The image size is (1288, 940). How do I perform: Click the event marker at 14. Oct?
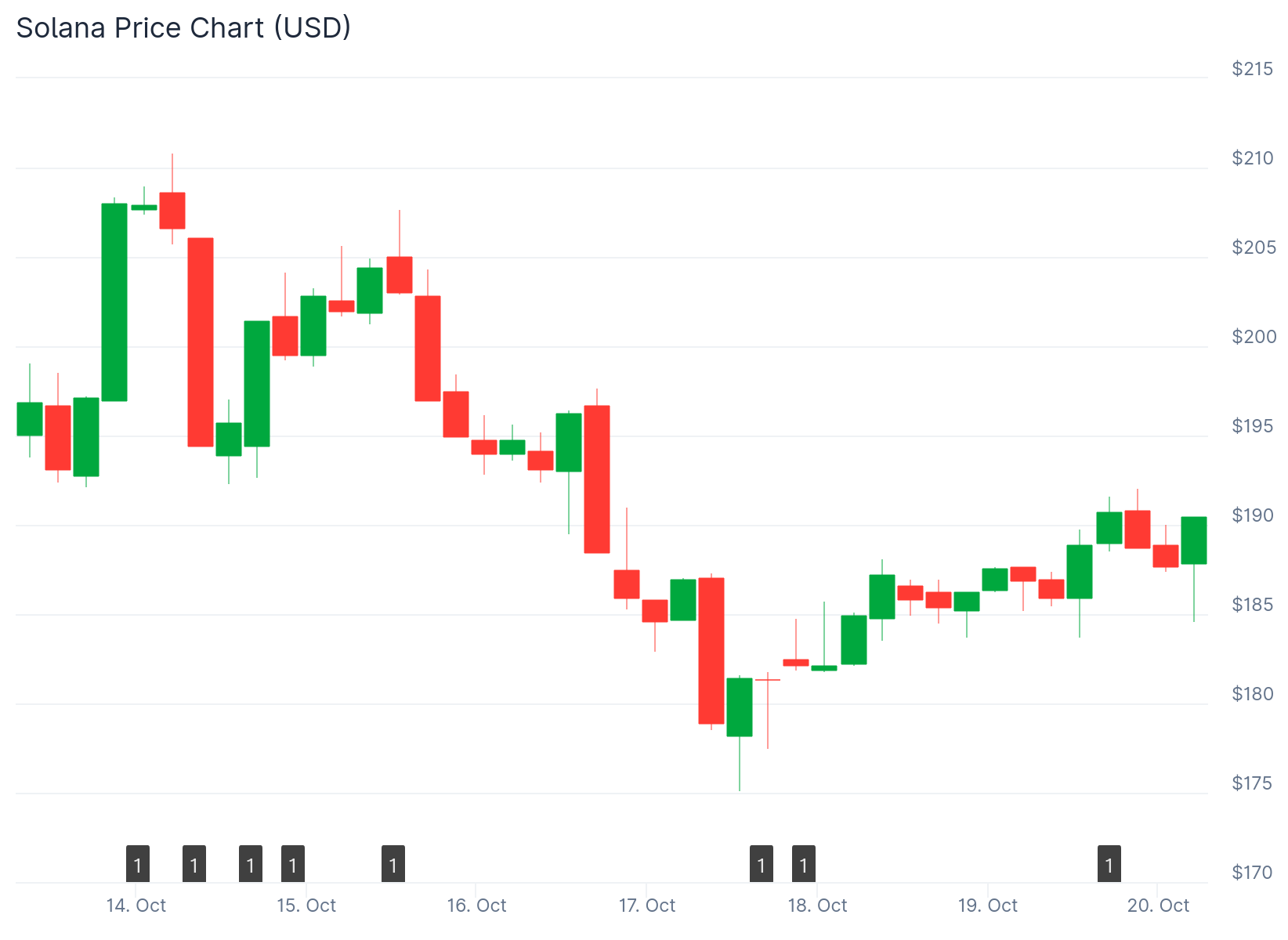click(138, 864)
